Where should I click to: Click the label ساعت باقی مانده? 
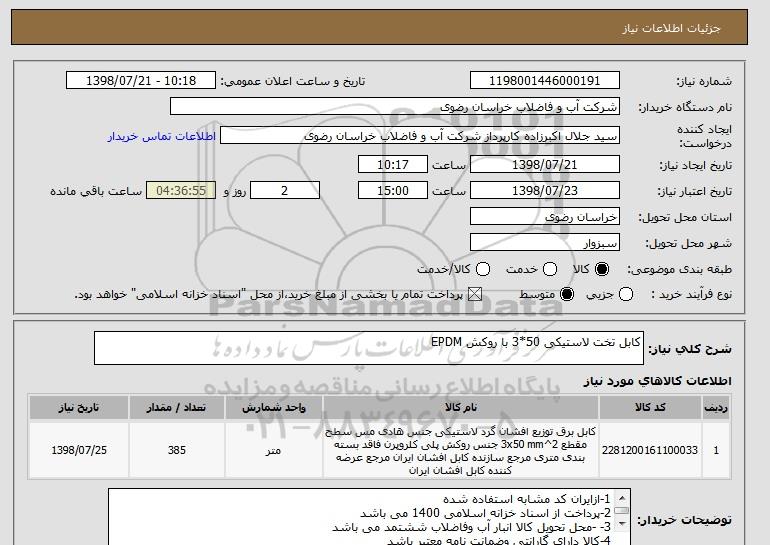96,191
